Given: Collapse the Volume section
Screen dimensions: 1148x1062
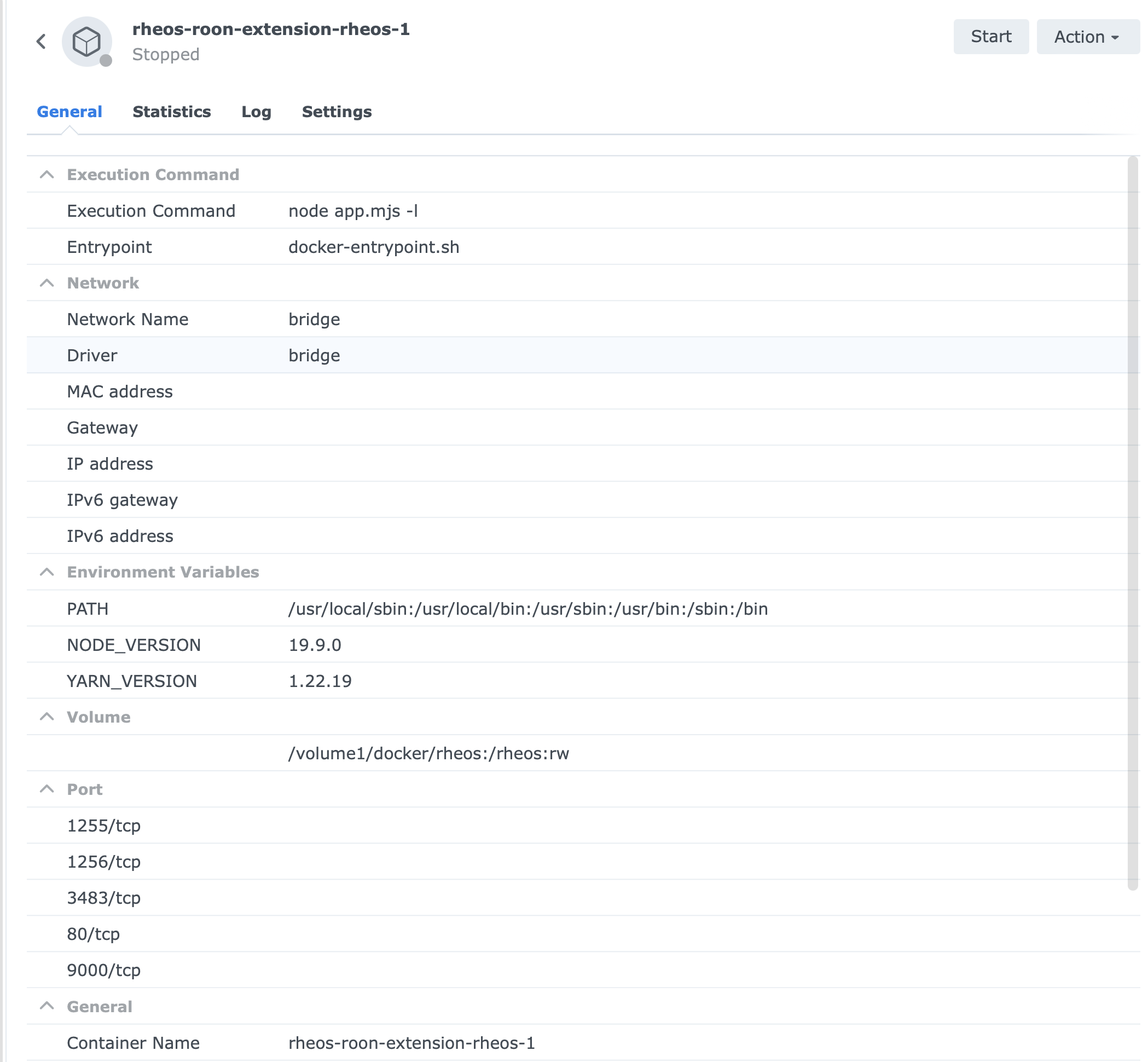Looking at the screenshot, I should pyautogui.click(x=47, y=717).
